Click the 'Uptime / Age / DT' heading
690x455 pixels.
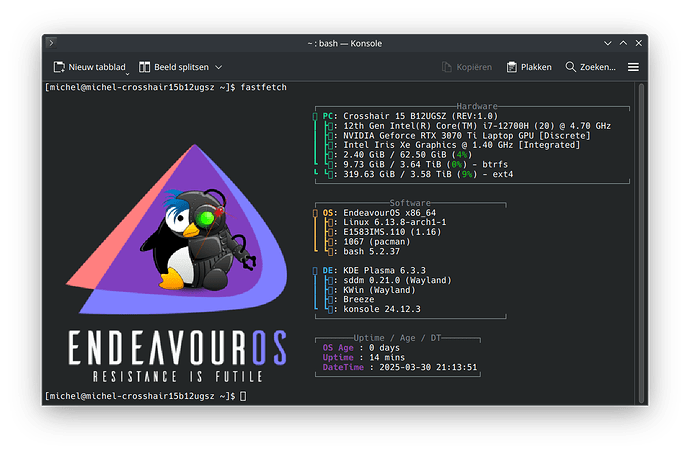click(x=397, y=338)
